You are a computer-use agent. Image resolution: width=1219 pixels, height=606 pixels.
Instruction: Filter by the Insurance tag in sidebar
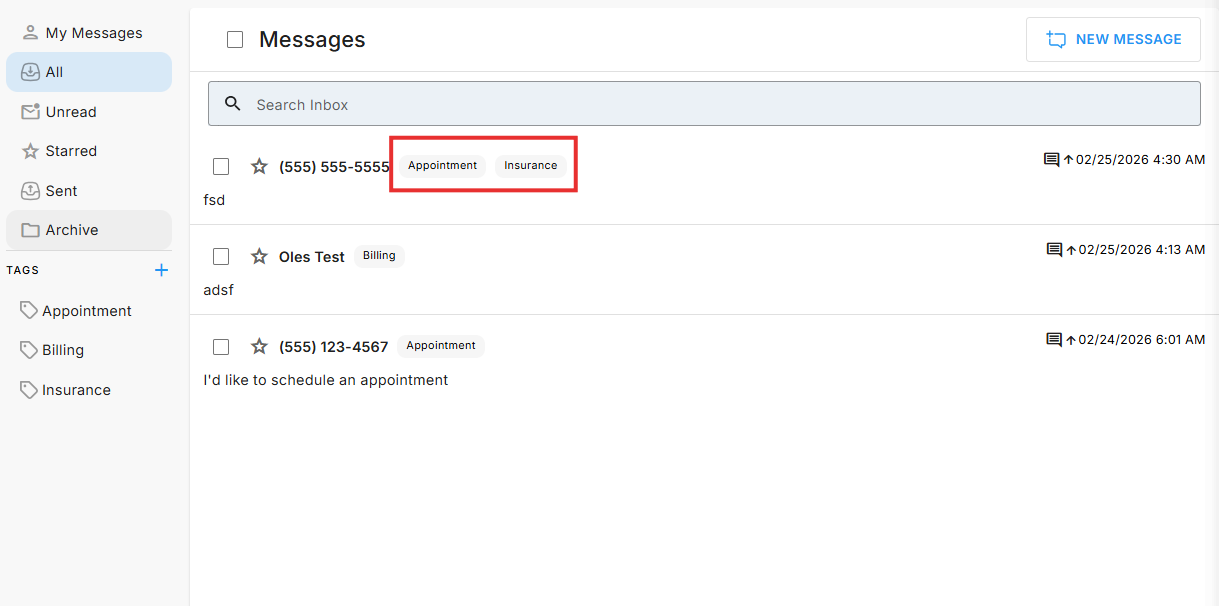76,390
